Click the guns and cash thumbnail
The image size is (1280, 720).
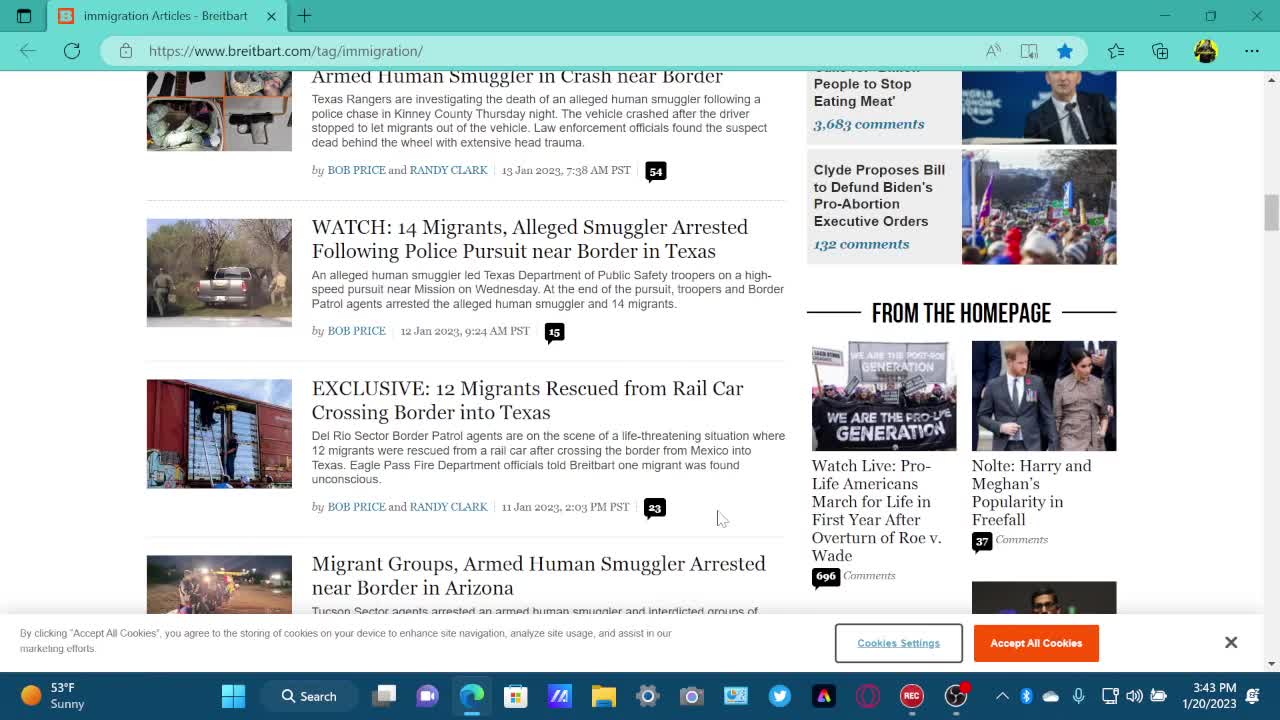219,111
